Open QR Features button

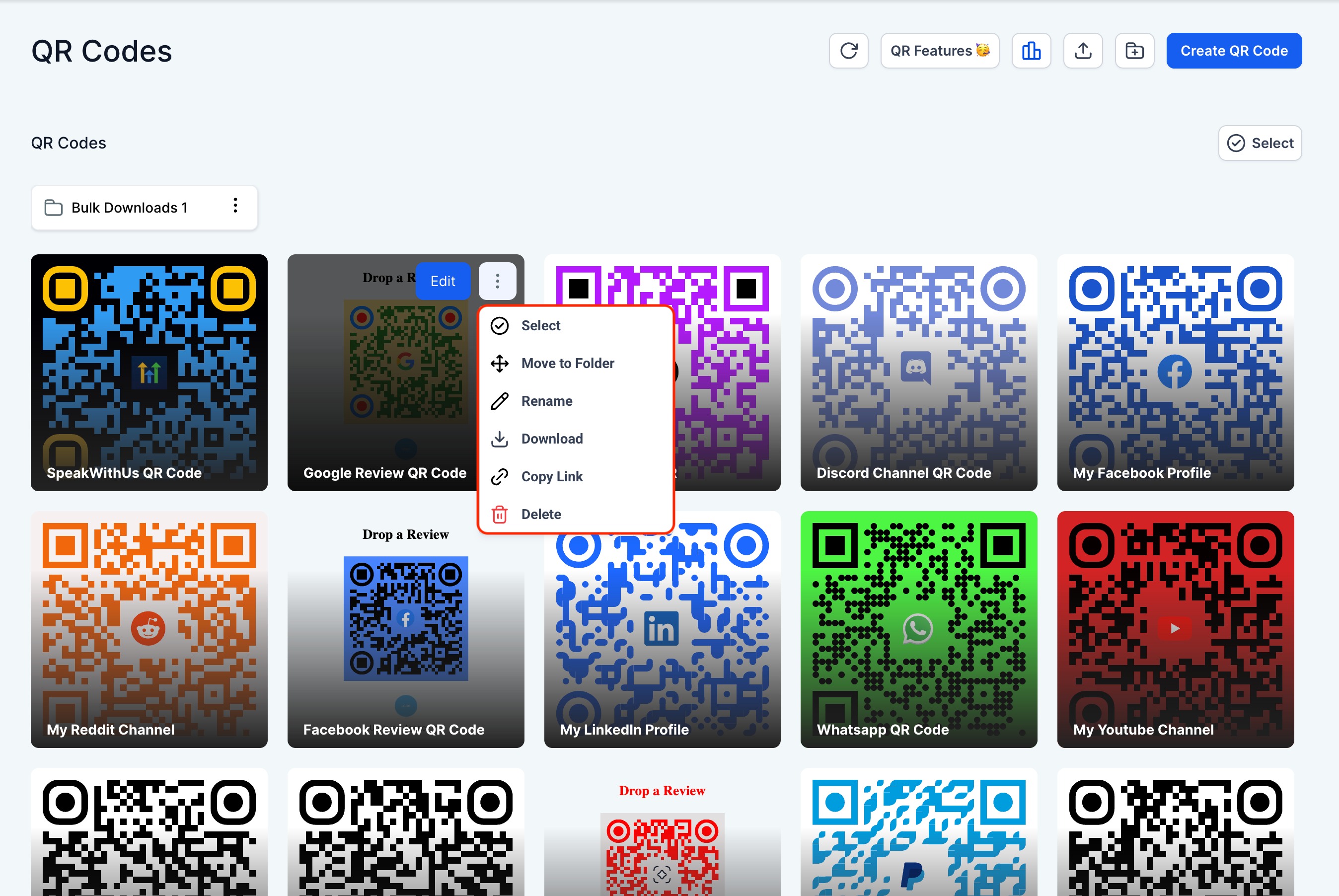[x=939, y=51]
